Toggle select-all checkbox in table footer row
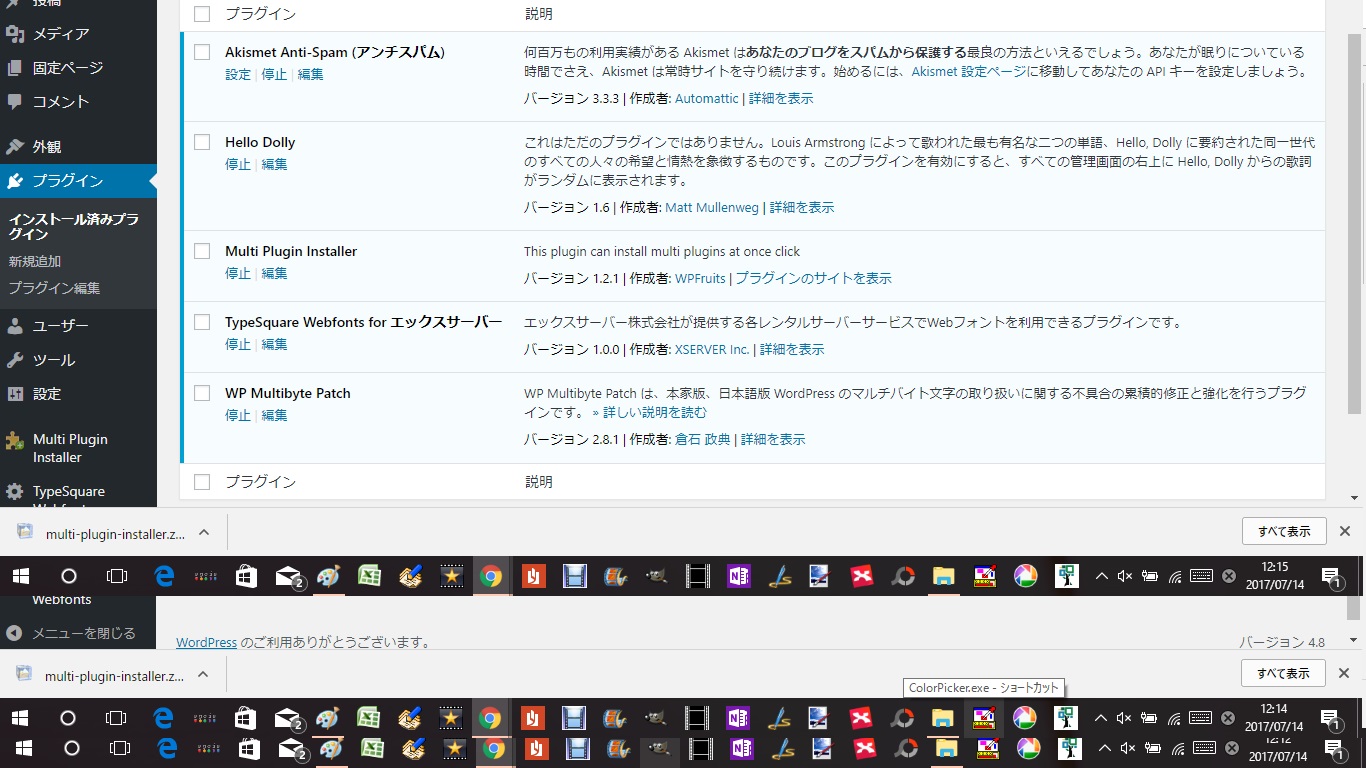Image resolution: width=1366 pixels, height=768 pixels. click(202, 482)
